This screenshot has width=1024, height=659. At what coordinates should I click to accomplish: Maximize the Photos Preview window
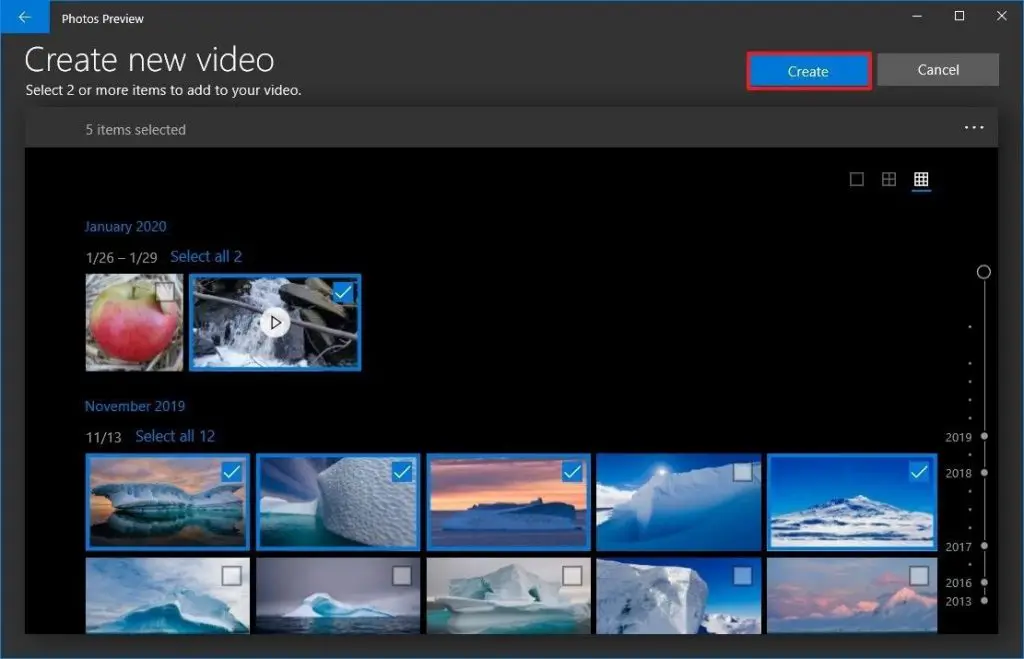(959, 16)
